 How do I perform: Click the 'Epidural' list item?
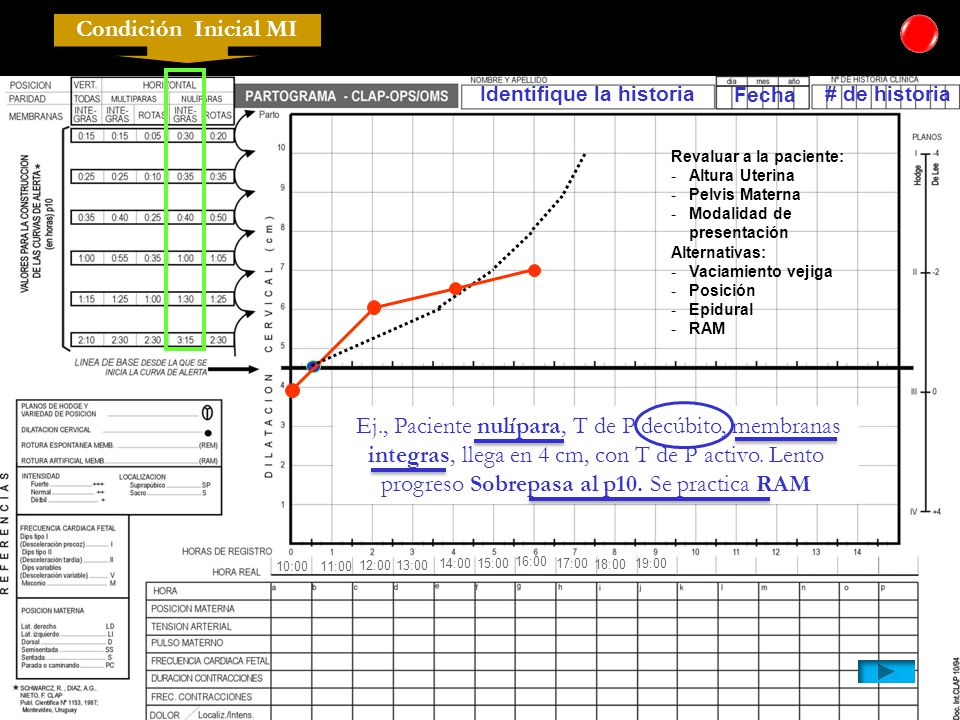(721, 309)
